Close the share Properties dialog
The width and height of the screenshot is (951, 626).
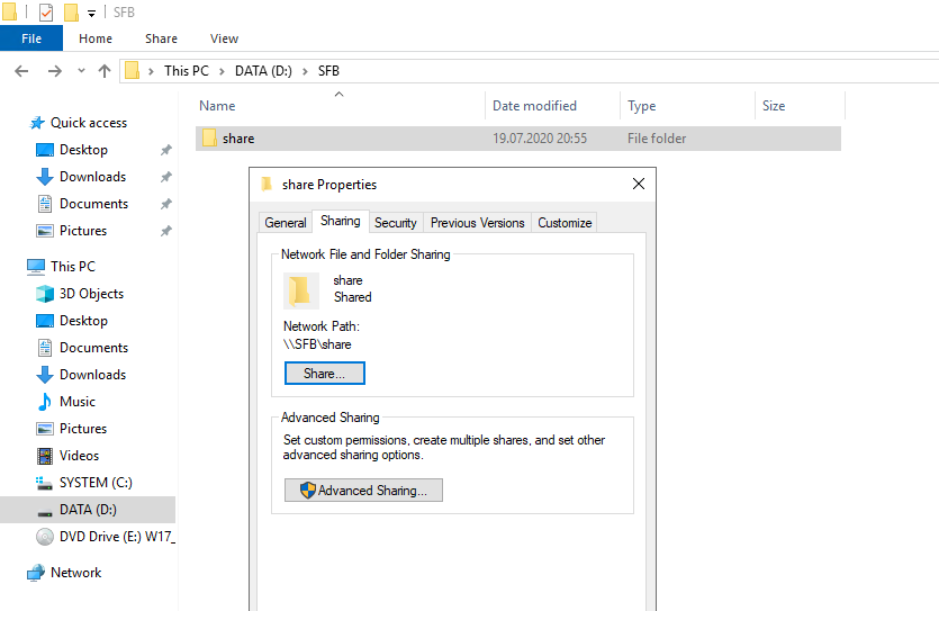(x=638, y=184)
